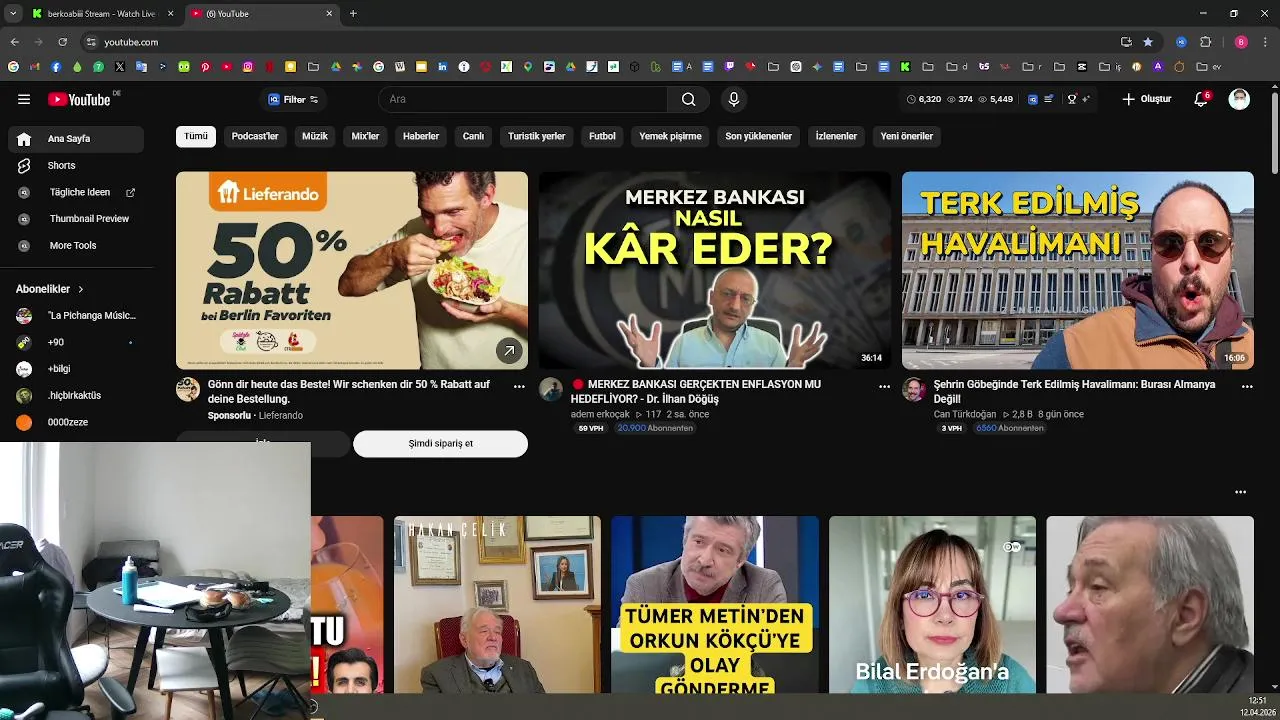
Task: Select the Müzik chip
Action: click(315, 136)
